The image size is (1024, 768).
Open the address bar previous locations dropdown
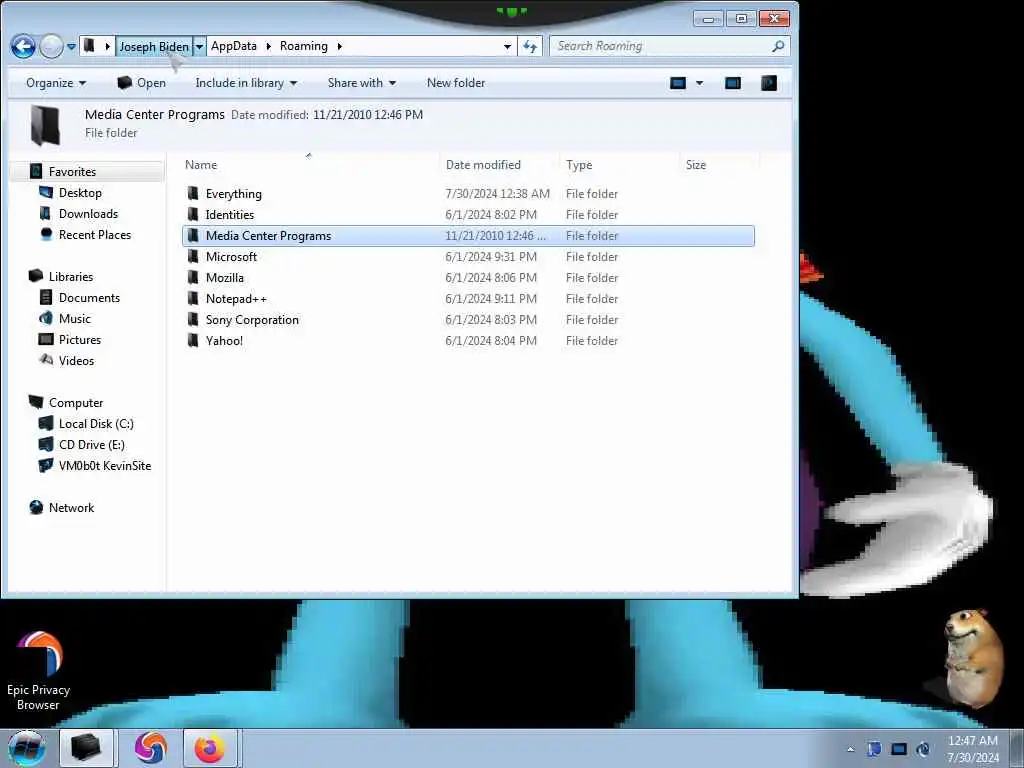[507, 46]
